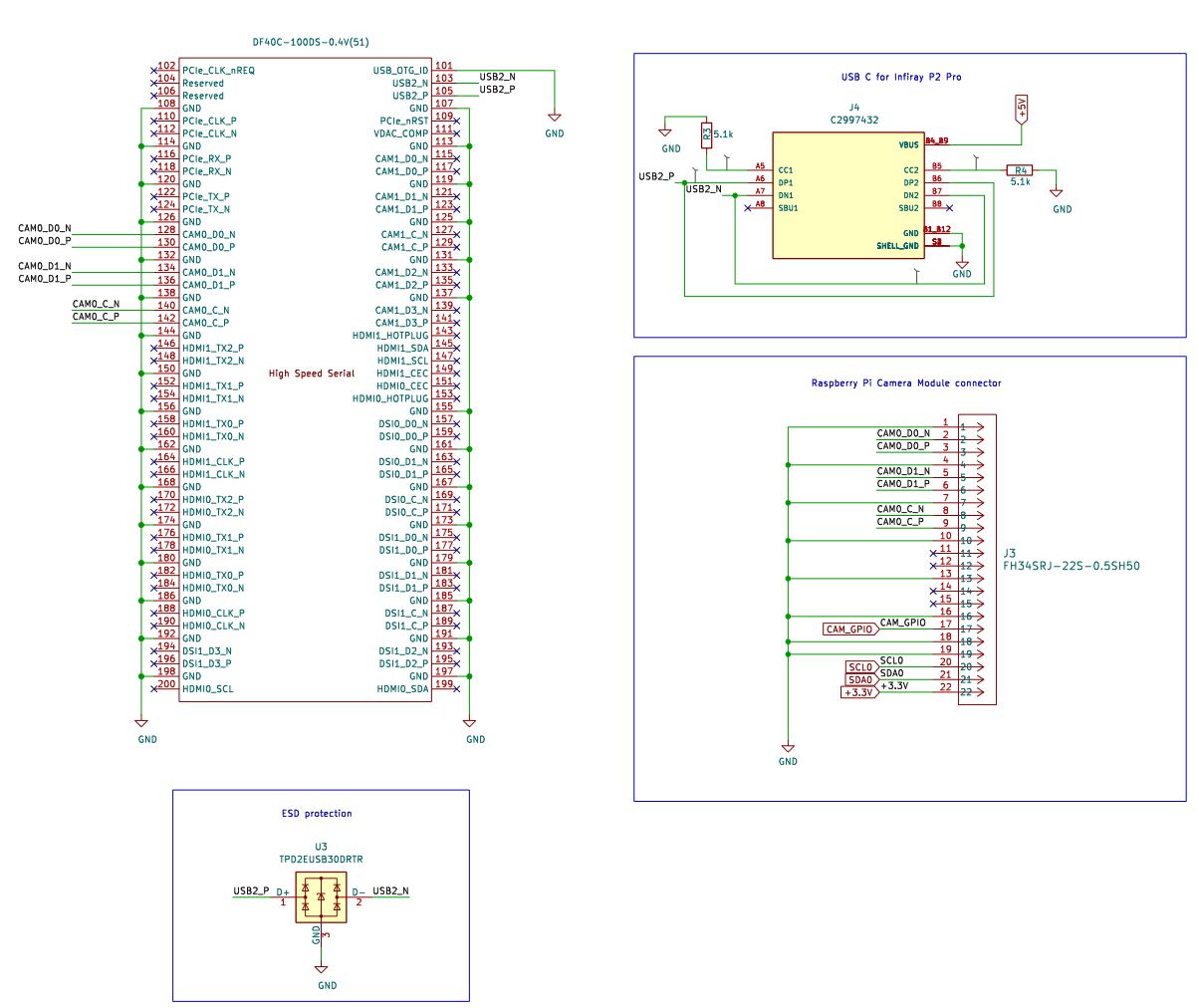Select the R4 5.1k resistor symbol
The image size is (1199, 1008).
click(1020, 170)
